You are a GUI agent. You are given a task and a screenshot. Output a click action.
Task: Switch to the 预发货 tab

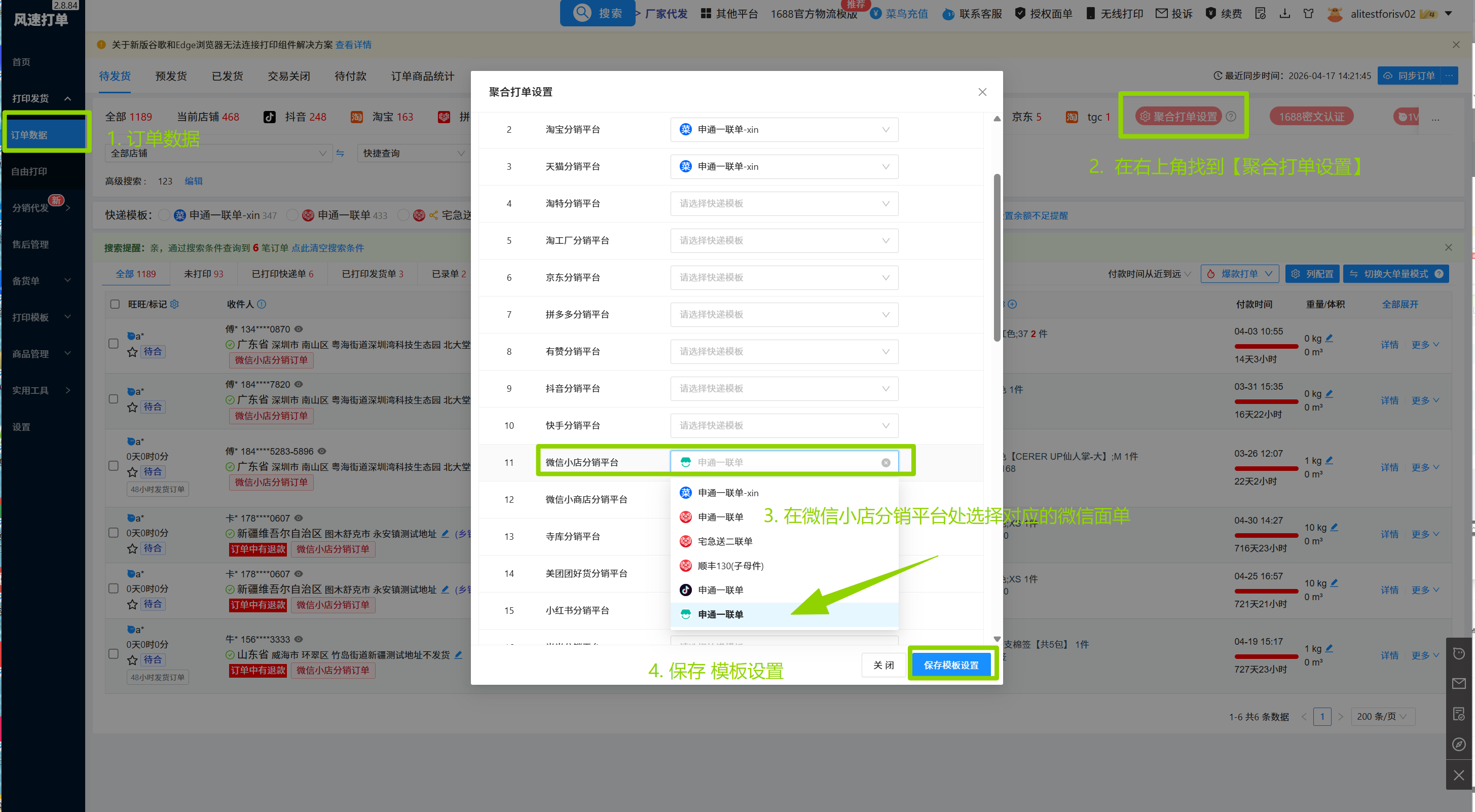pos(171,76)
